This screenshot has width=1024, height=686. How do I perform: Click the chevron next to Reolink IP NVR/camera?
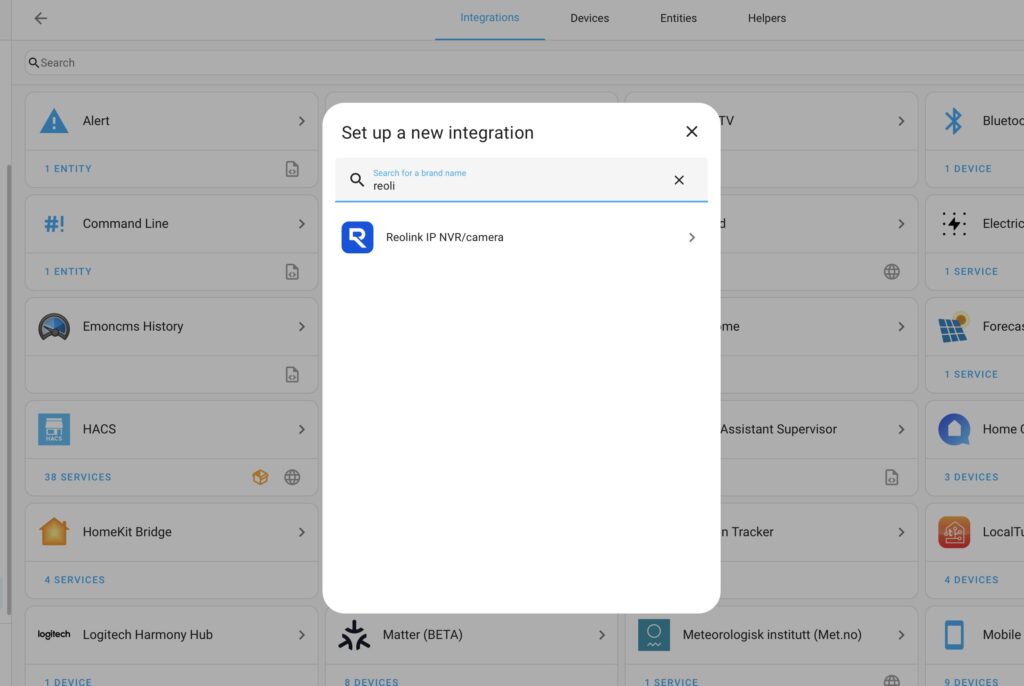tap(692, 237)
